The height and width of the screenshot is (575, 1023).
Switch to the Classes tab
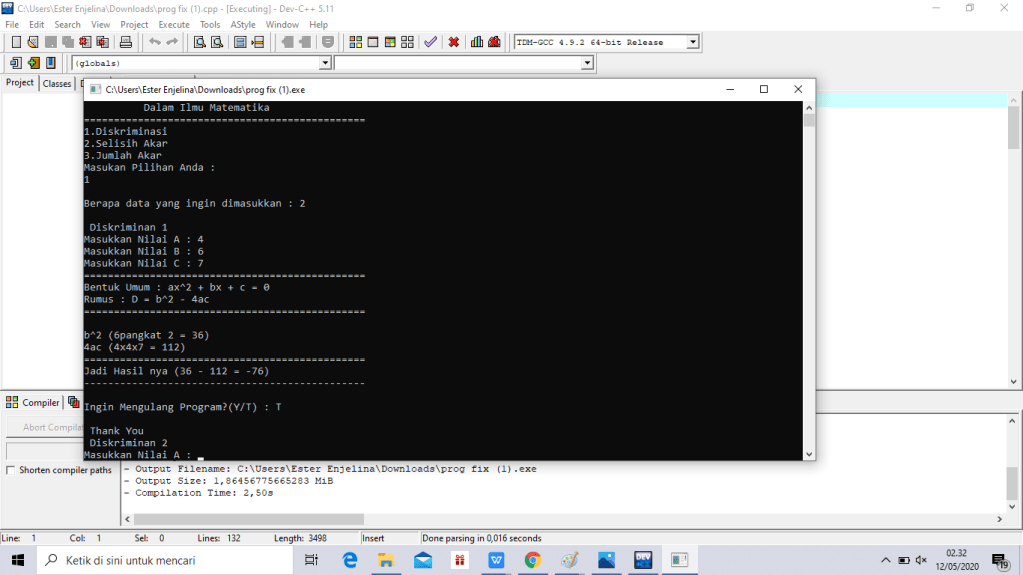pos(57,84)
